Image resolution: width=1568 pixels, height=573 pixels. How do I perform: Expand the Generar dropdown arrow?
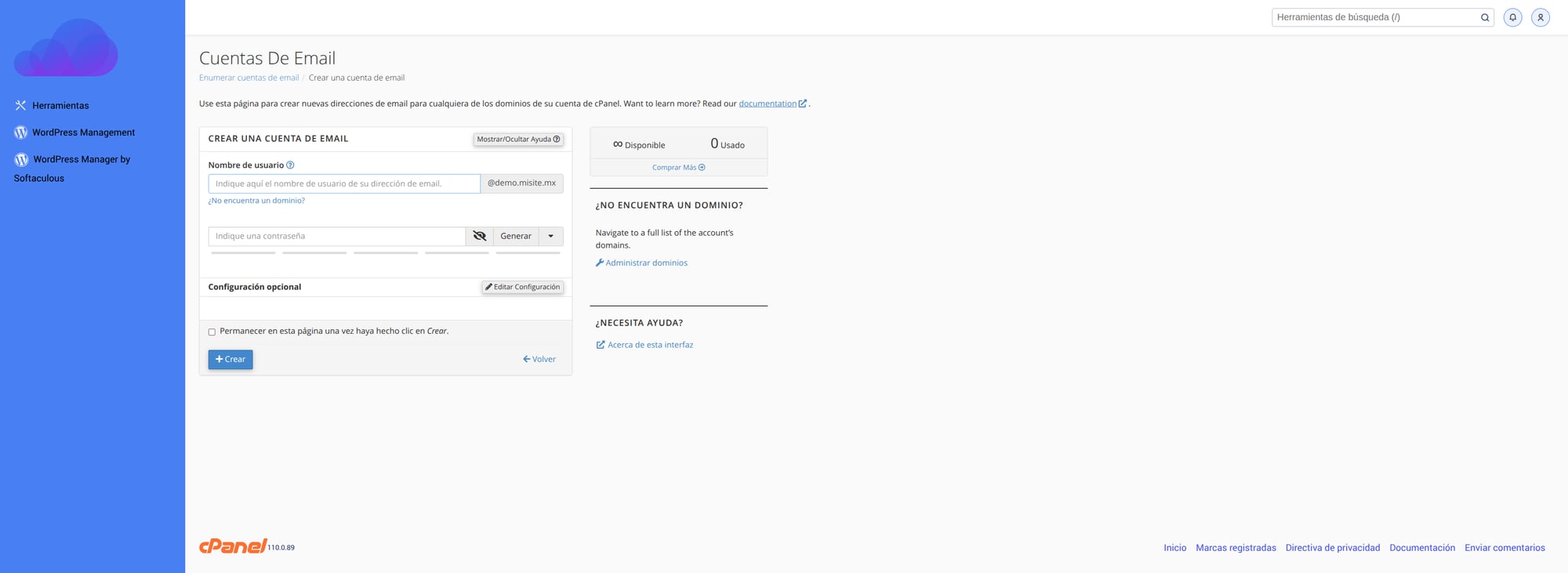tap(551, 236)
